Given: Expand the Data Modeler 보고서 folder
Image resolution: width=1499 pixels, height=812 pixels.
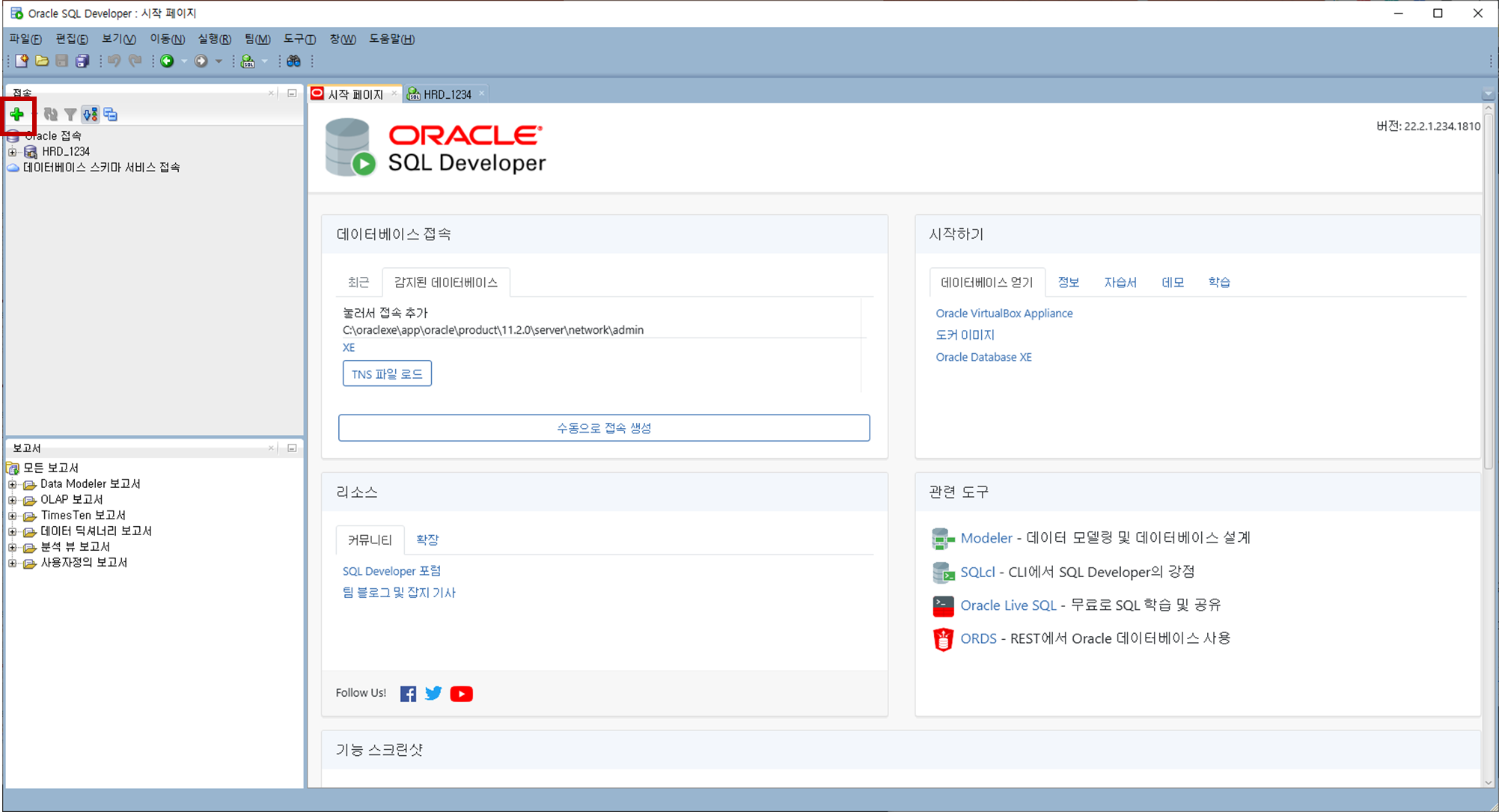Looking at the screenshot, I should click(x=13, y=484).
